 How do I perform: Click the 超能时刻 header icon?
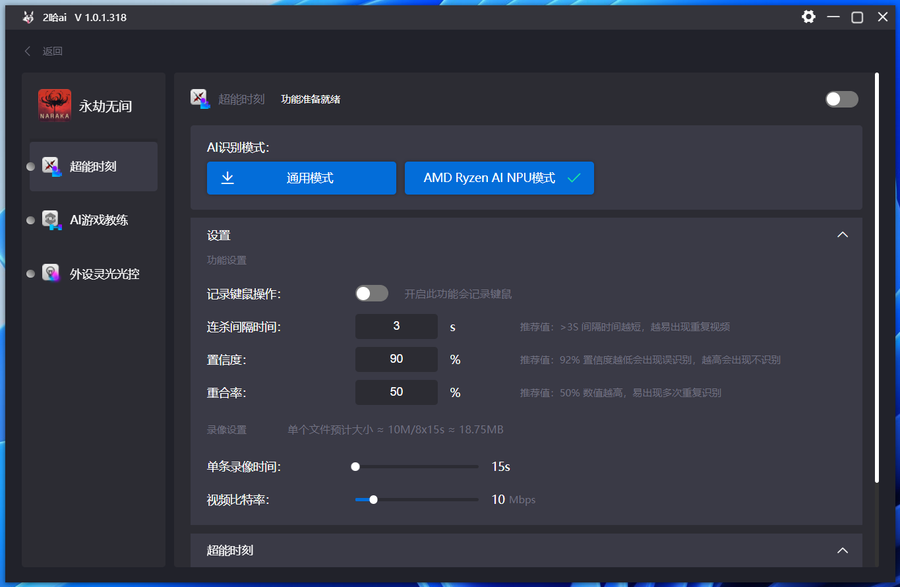pyautogui.click(x=200, y=99)
